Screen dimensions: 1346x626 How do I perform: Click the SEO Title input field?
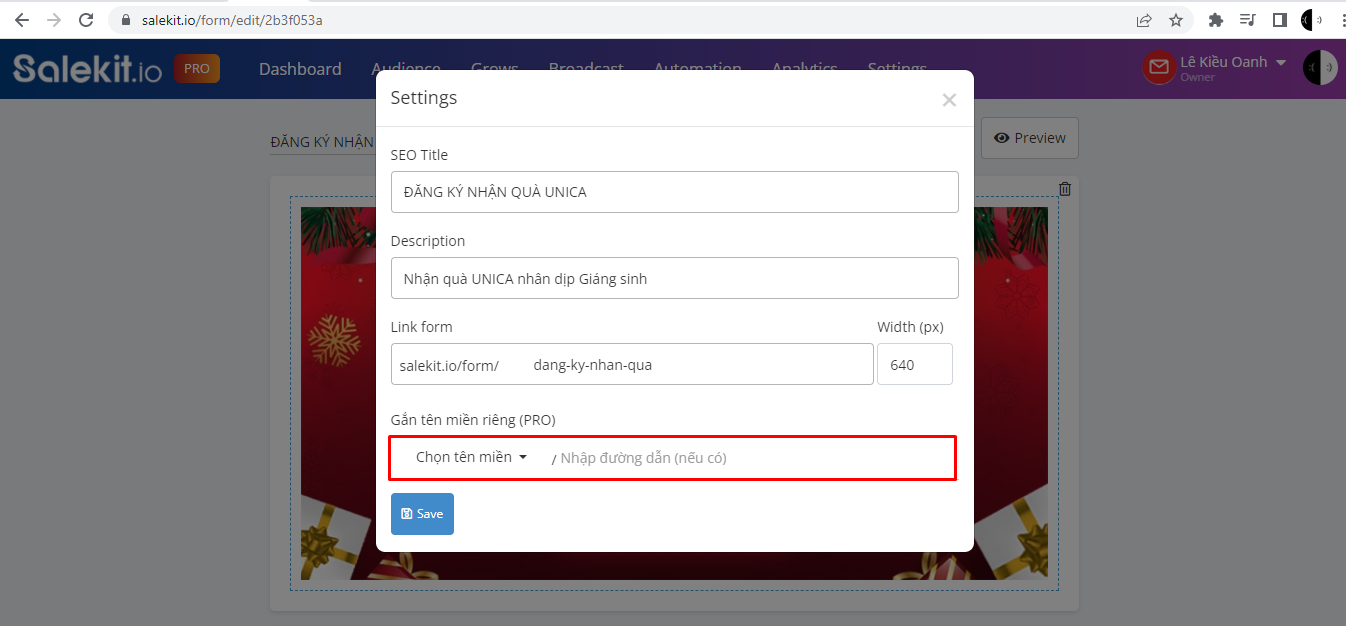point(675,192)
